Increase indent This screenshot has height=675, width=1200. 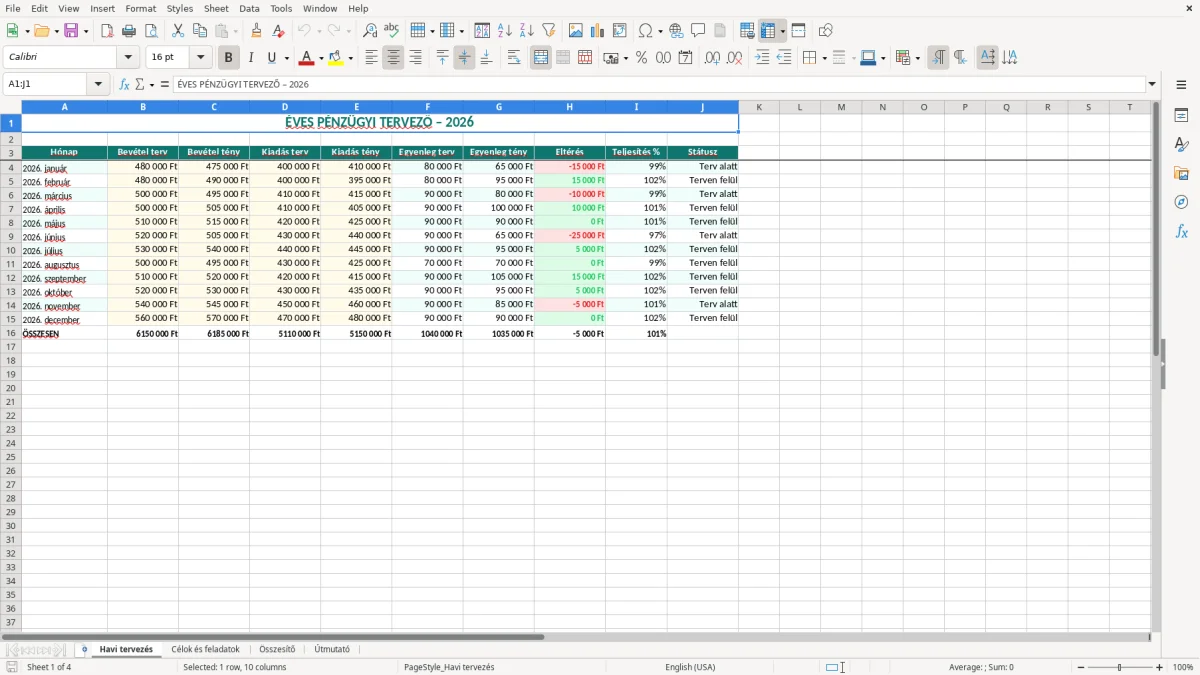tap(762, 58)
